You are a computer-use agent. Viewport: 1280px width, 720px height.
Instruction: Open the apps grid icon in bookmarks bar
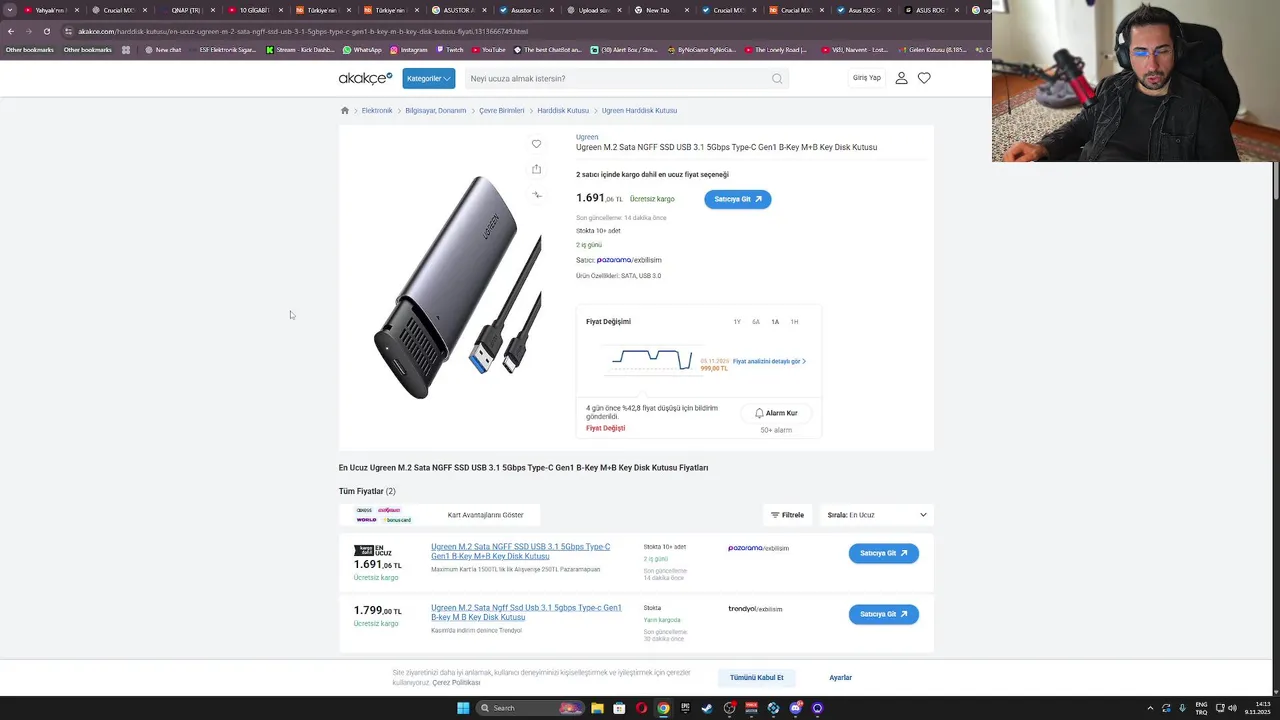tap(126, 50)
